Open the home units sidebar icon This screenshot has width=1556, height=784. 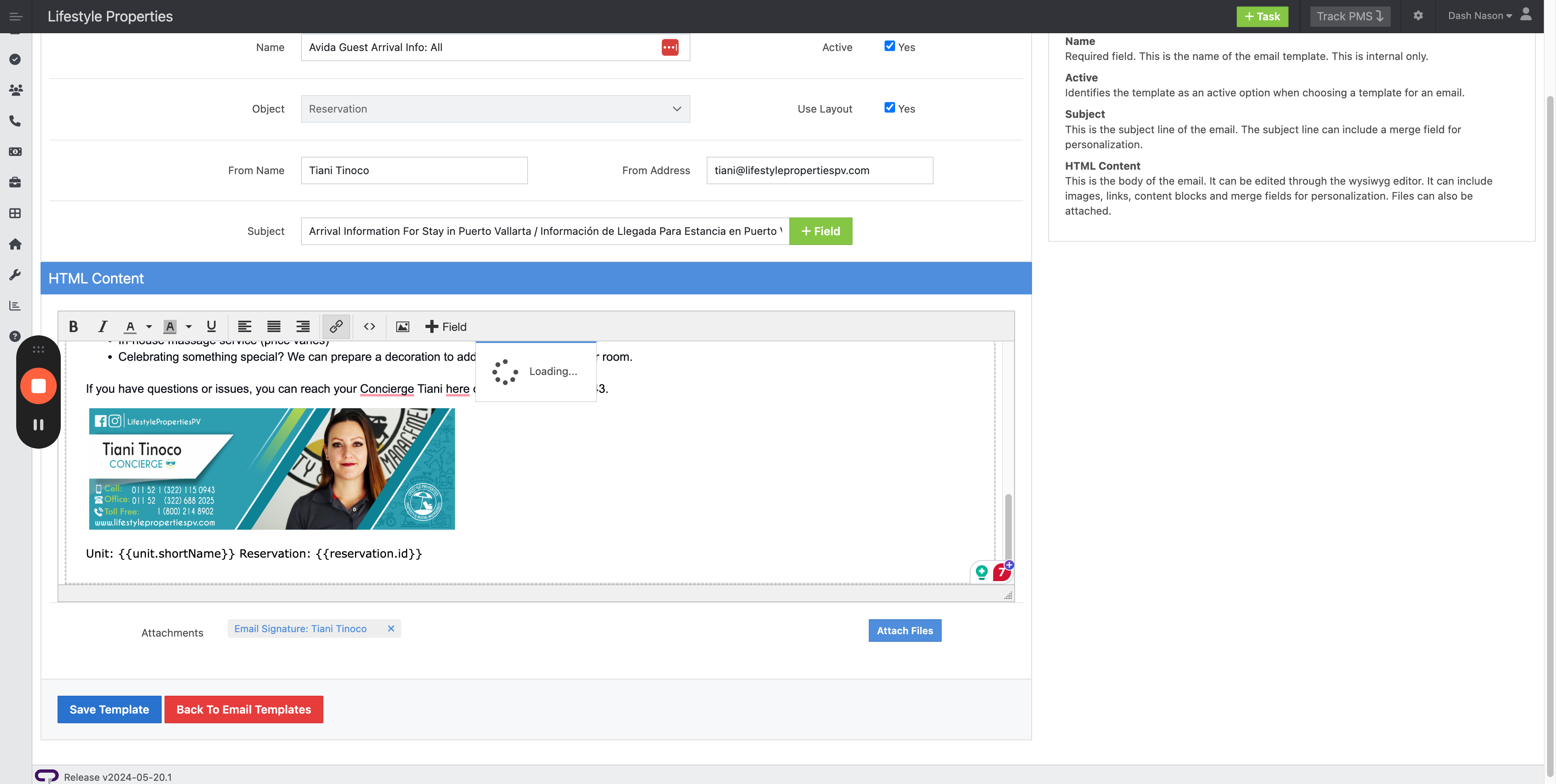(x=15, y=244)
